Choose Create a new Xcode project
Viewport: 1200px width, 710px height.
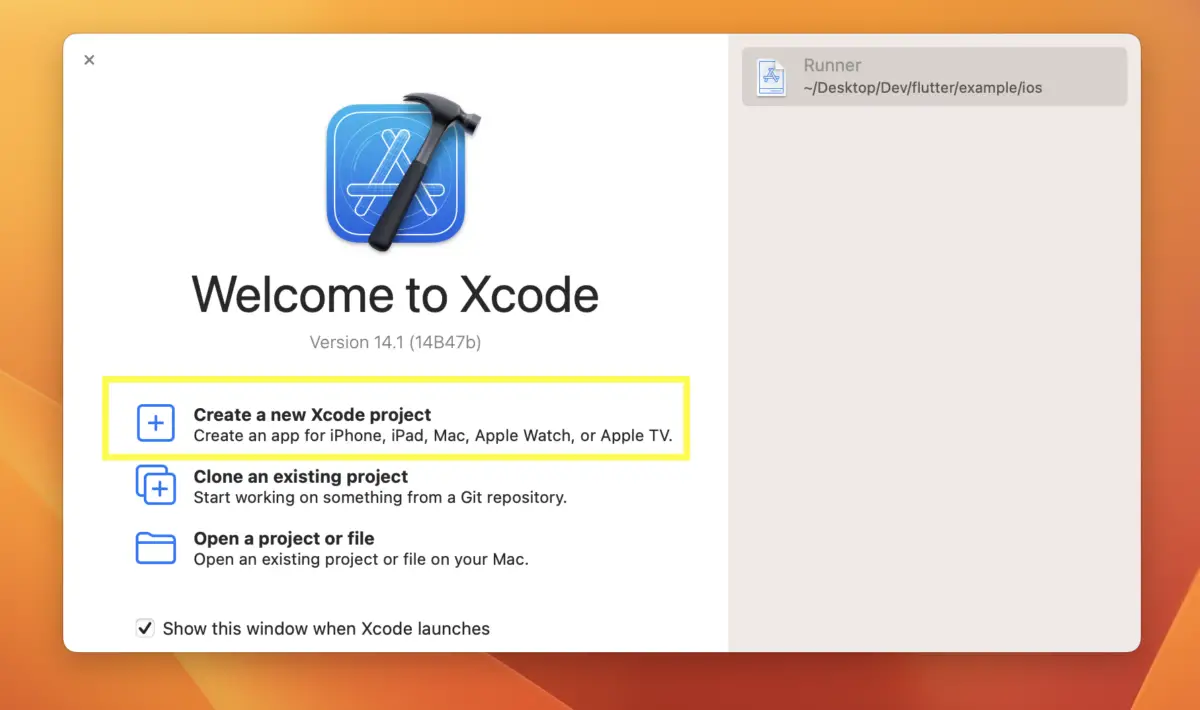[396, 419]
